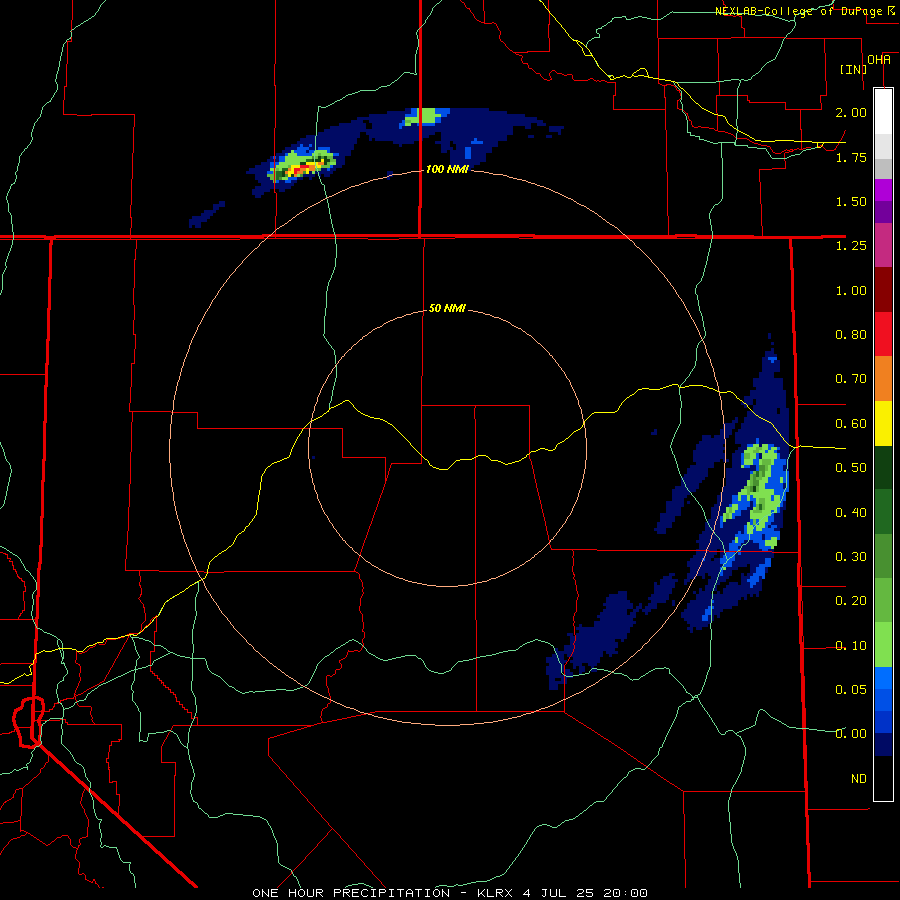The image size is (900, 900).
Task: Click the KLRX radar site identifier
Action: click(496, 893)
